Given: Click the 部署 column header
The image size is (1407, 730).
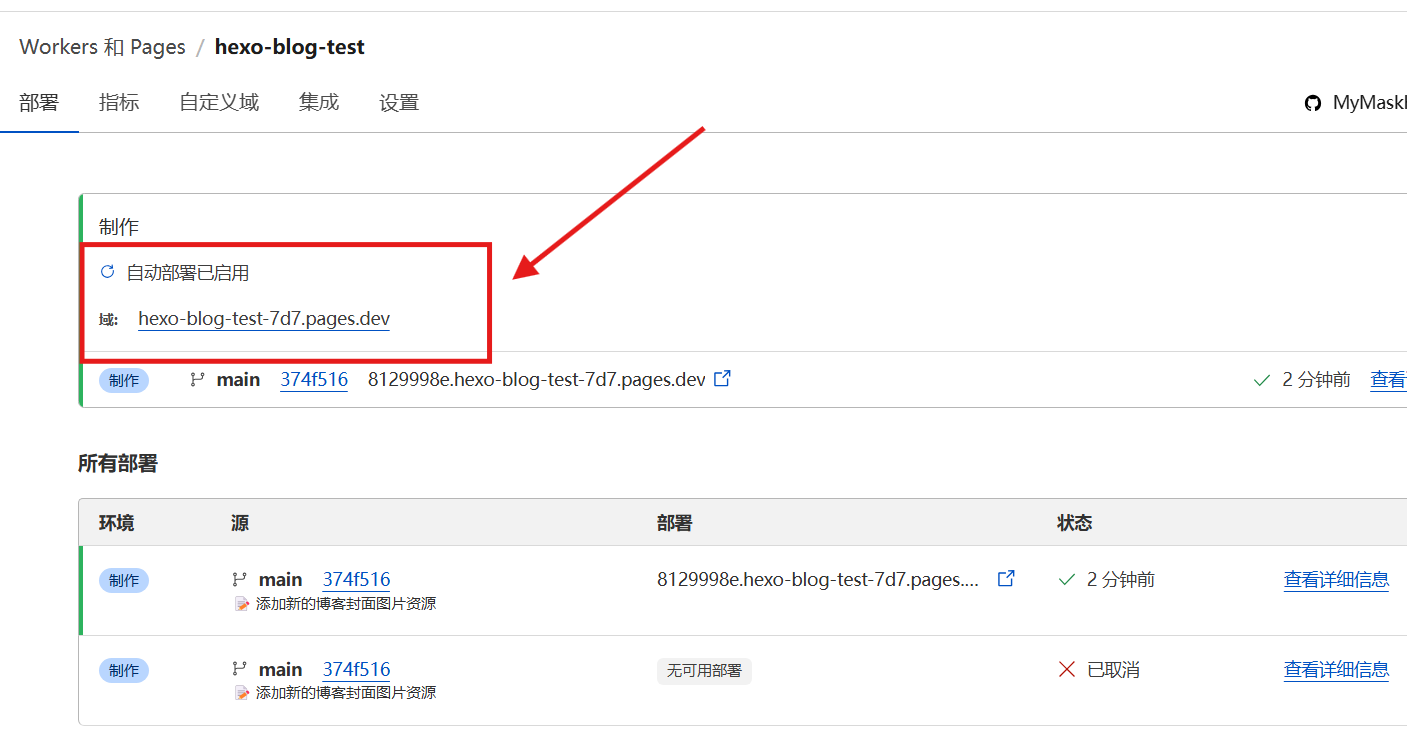Looking at the screenshot, I should click(x=674, y=523).
